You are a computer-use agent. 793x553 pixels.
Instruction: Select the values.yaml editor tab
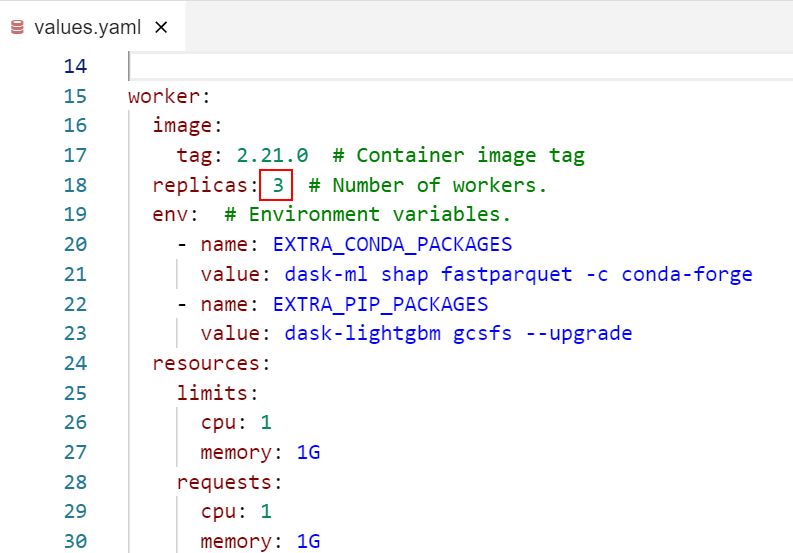tap(93, 27)
